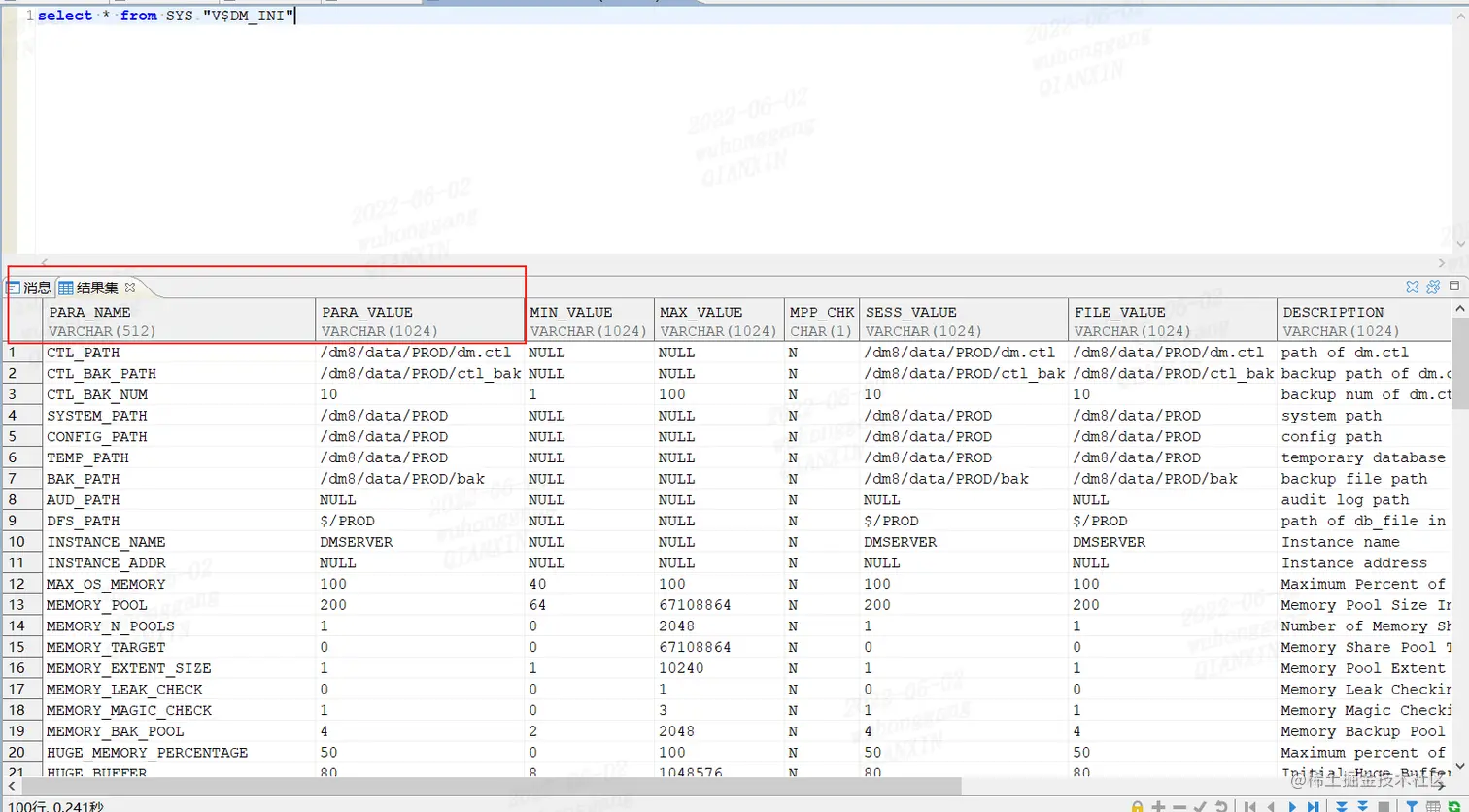This screenshot has width=1469, height=812.
Task: Switch to the 消息 tab
Action: (29, 288)
